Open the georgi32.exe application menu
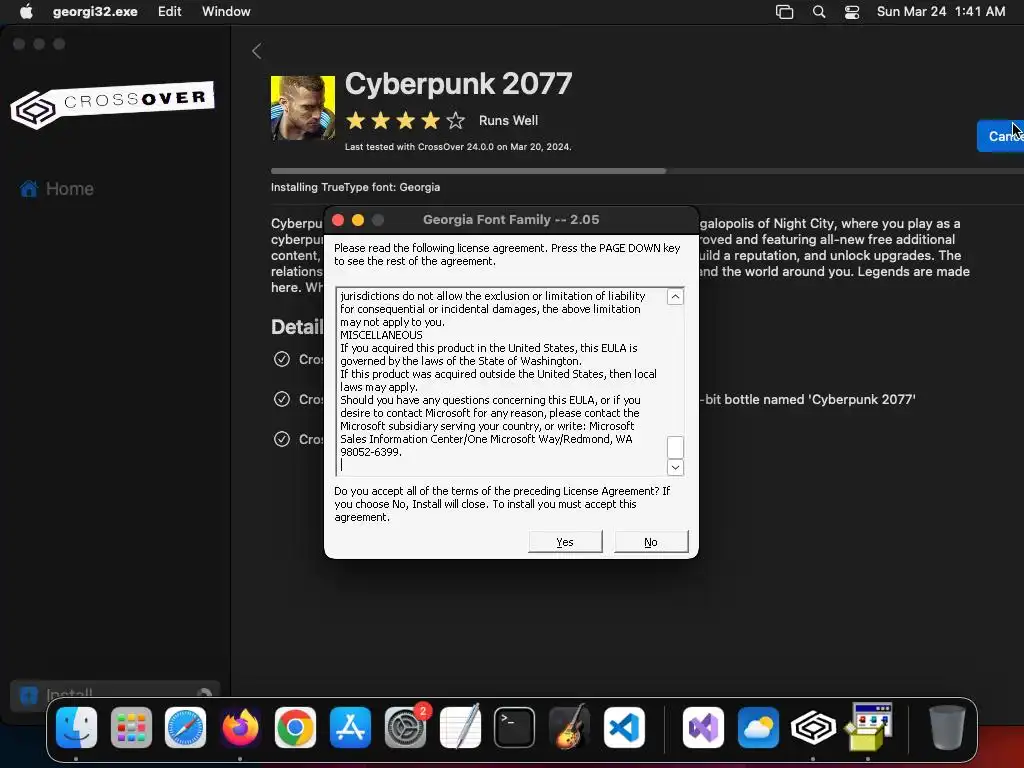 (95, 11)
